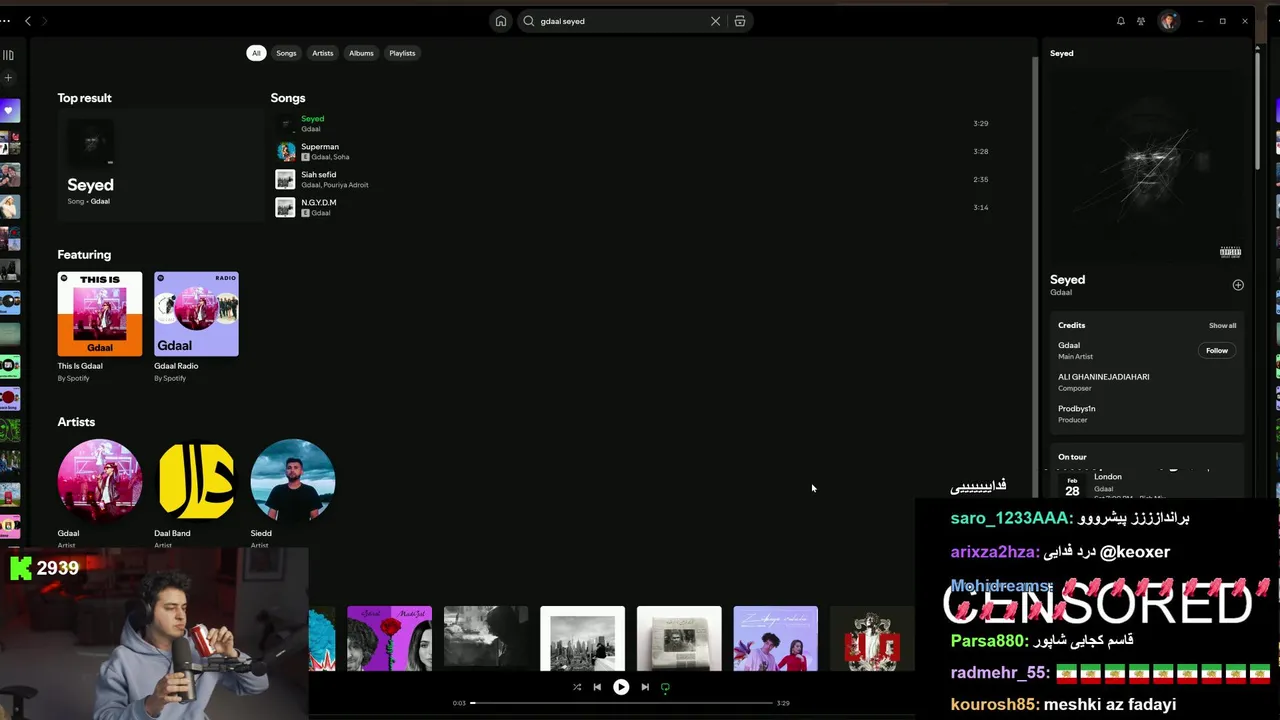Open Friend Activity icon
The image size is (1280, 720).
tap(1141, 21)
